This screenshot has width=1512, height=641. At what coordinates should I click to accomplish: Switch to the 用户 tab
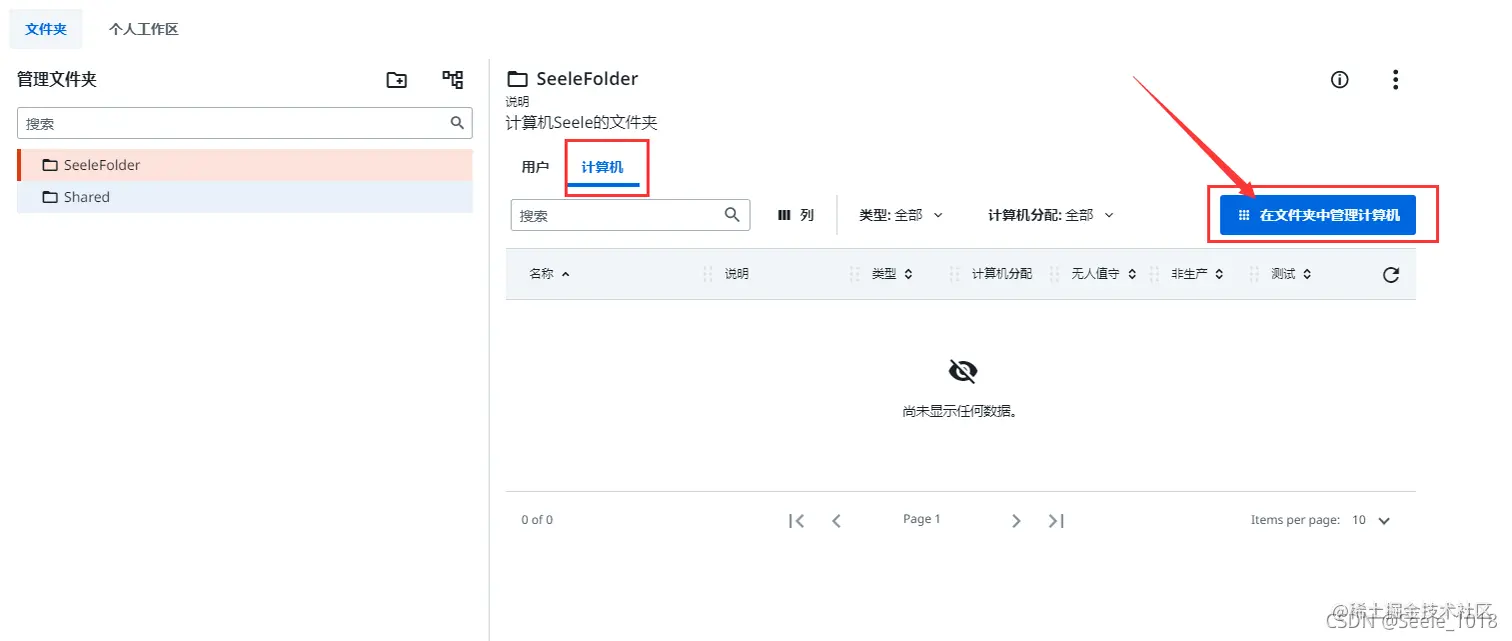(x=535, y=166)
